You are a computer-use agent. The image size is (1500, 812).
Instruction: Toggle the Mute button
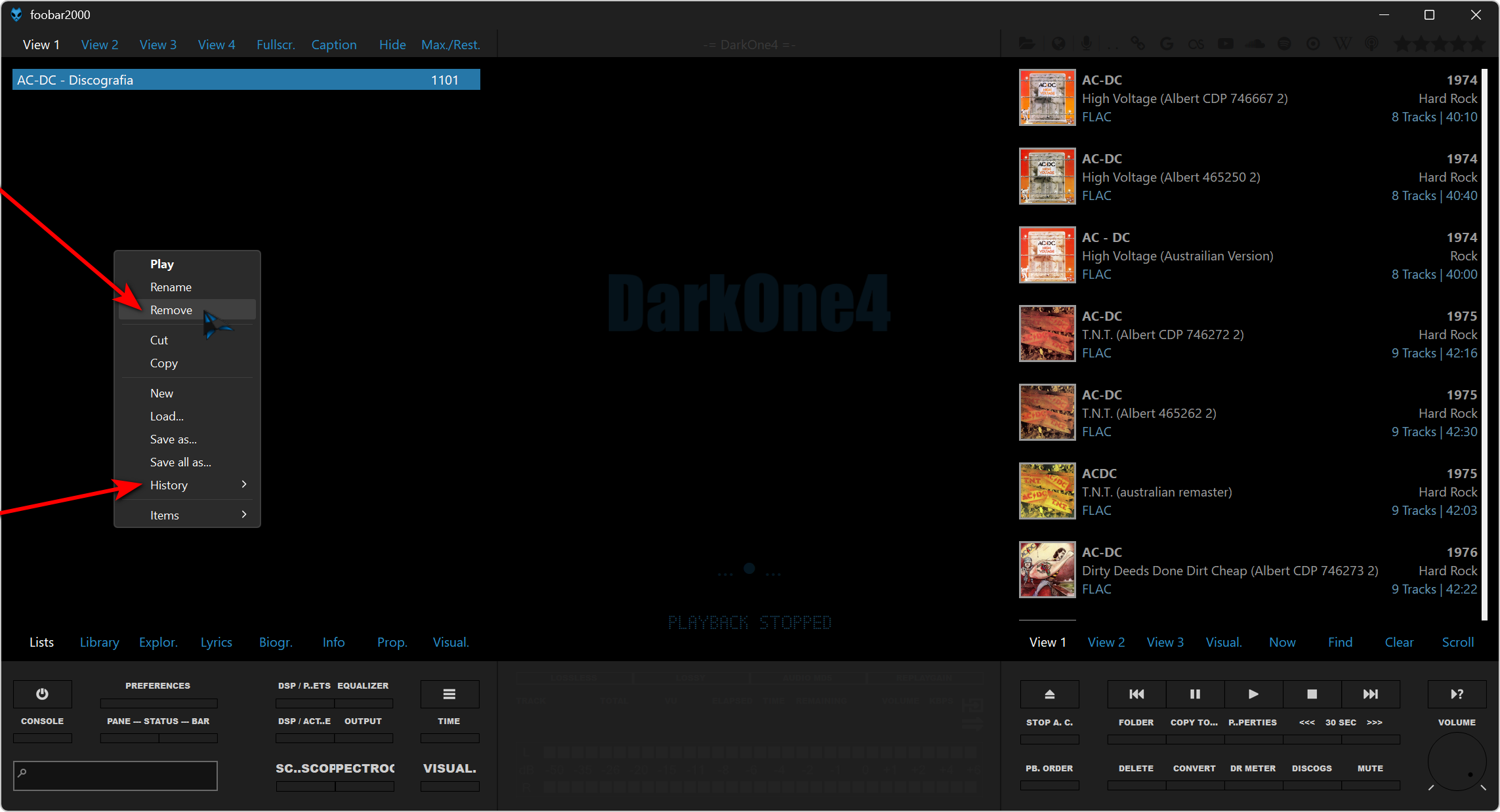[x=1370, y=768]
